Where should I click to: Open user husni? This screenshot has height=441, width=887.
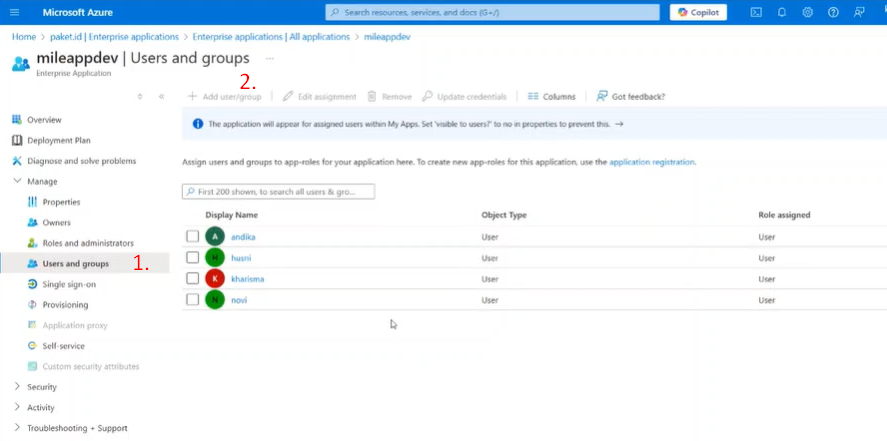tap(241, 258)
